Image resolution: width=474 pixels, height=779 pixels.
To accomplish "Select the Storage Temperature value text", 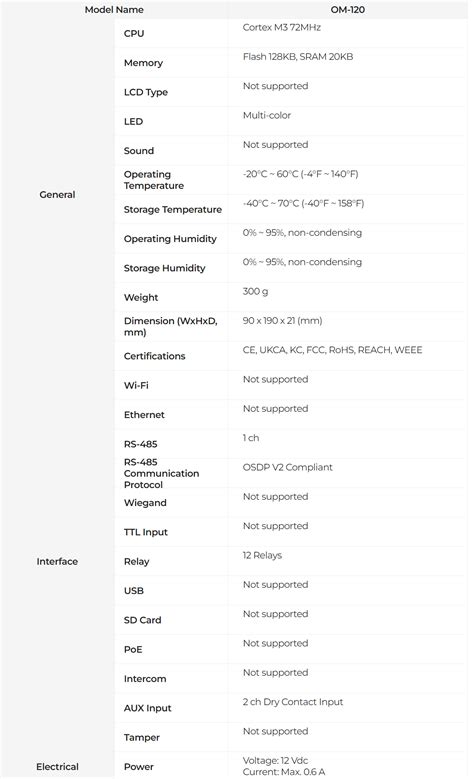I will (x=303, y=203).
